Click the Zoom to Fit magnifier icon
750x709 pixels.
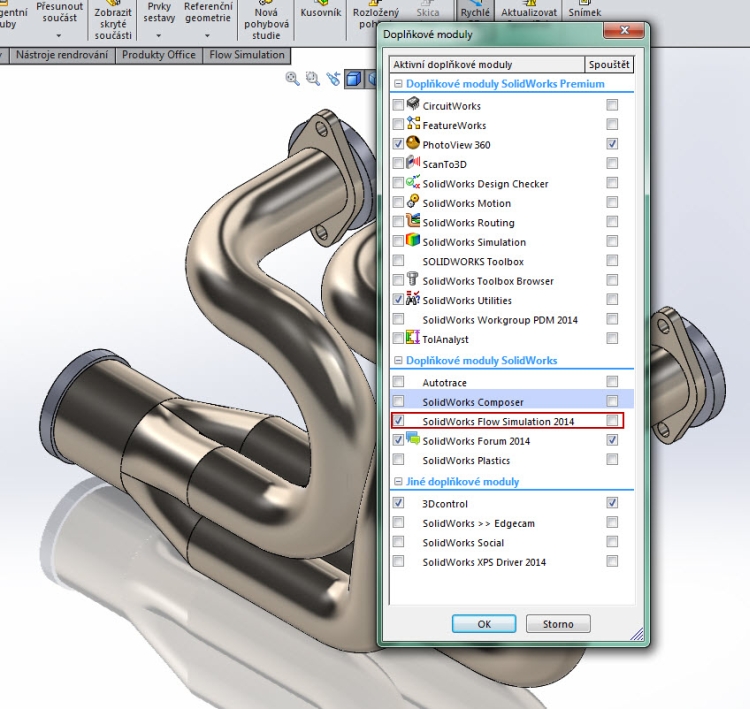pos(292,78)
